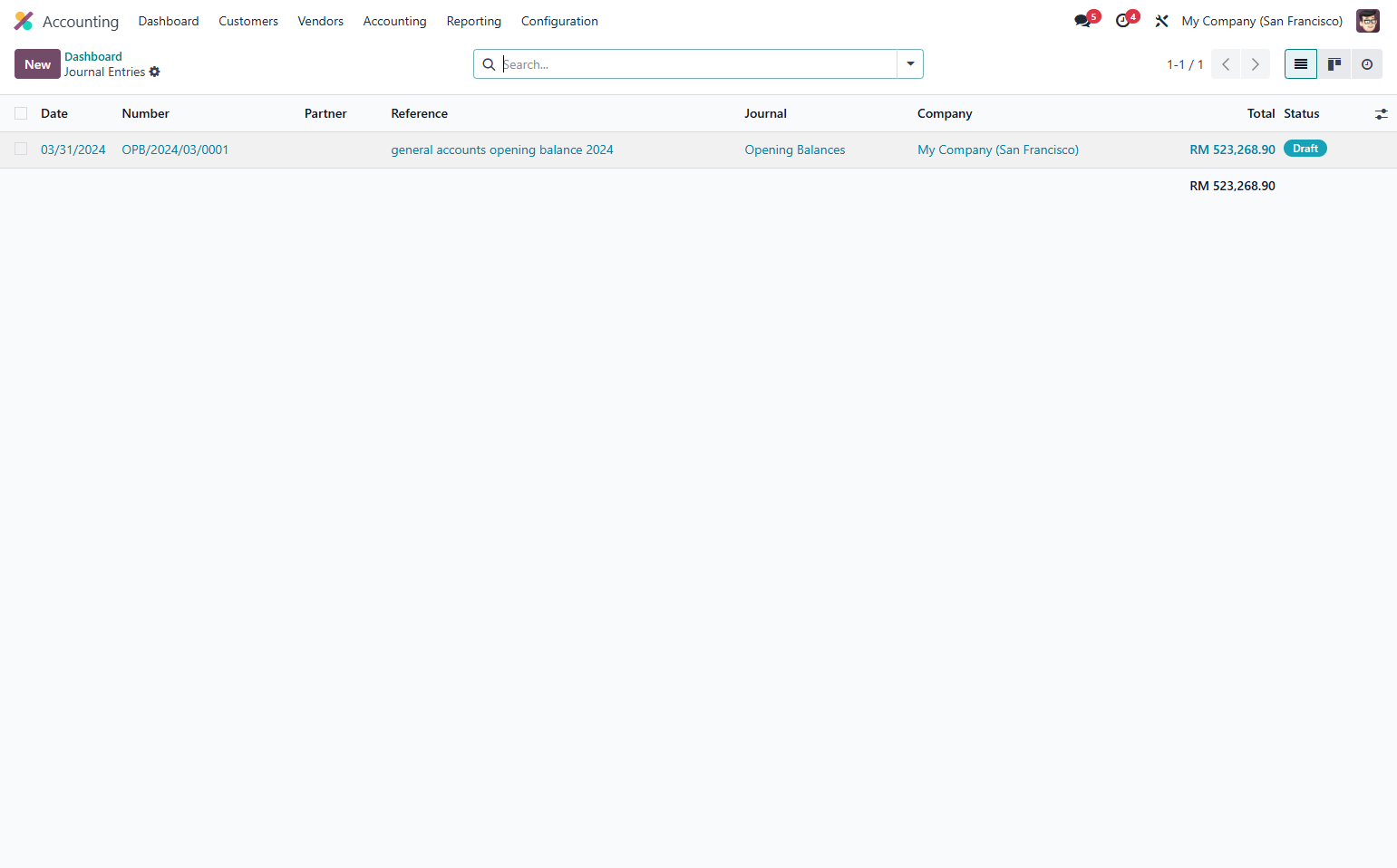Go to next page of records
1397x868 pixels.
(x=1255, y=64)
